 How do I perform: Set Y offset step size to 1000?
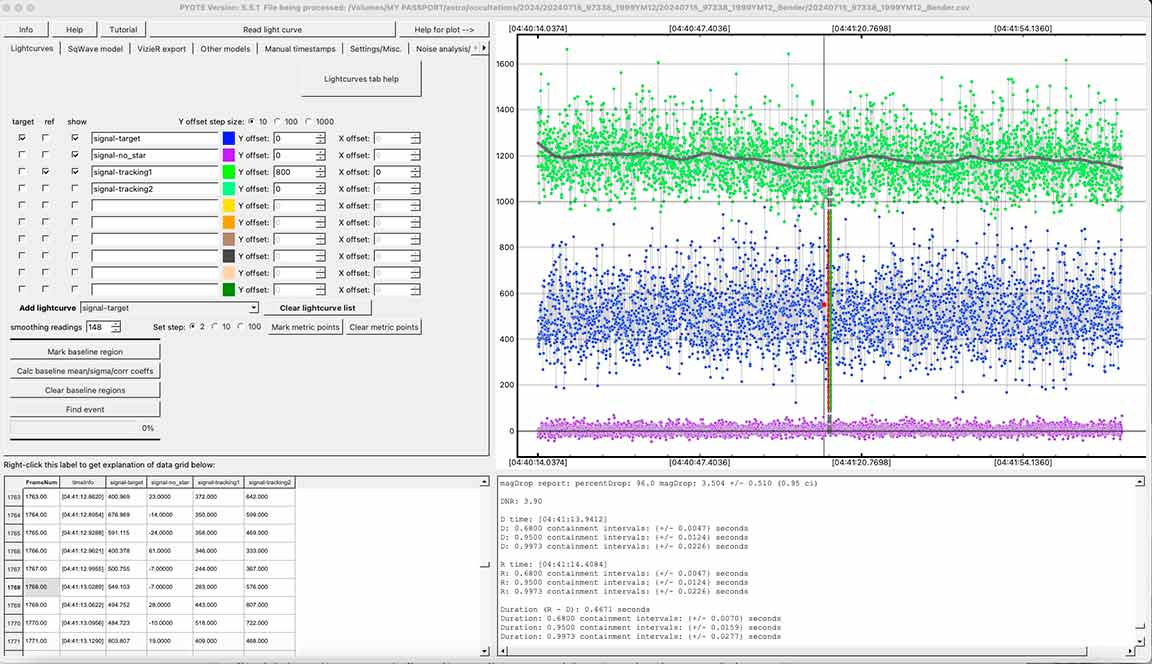(309, 122)
